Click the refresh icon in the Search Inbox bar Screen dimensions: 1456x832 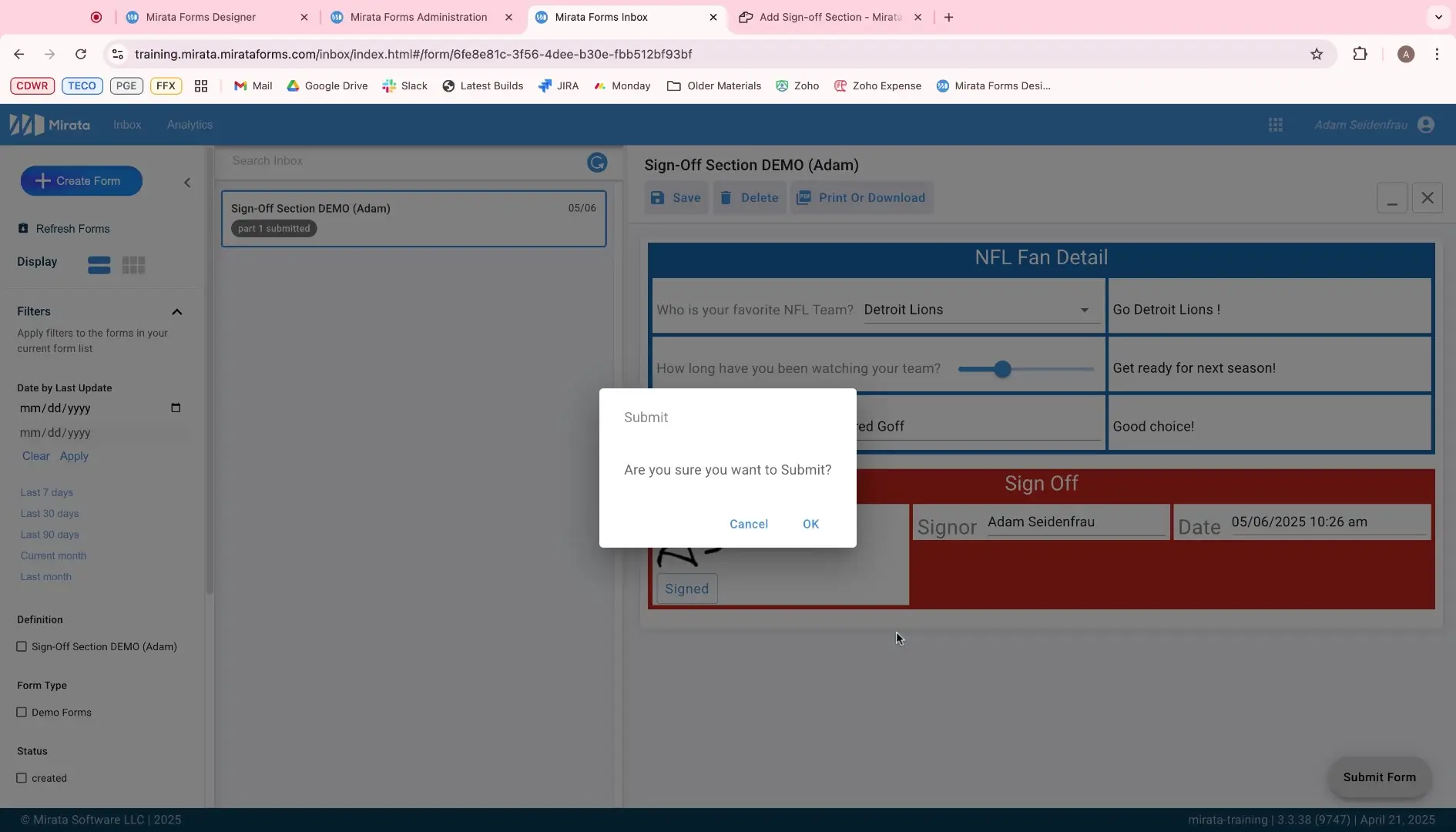pos(597,163)
